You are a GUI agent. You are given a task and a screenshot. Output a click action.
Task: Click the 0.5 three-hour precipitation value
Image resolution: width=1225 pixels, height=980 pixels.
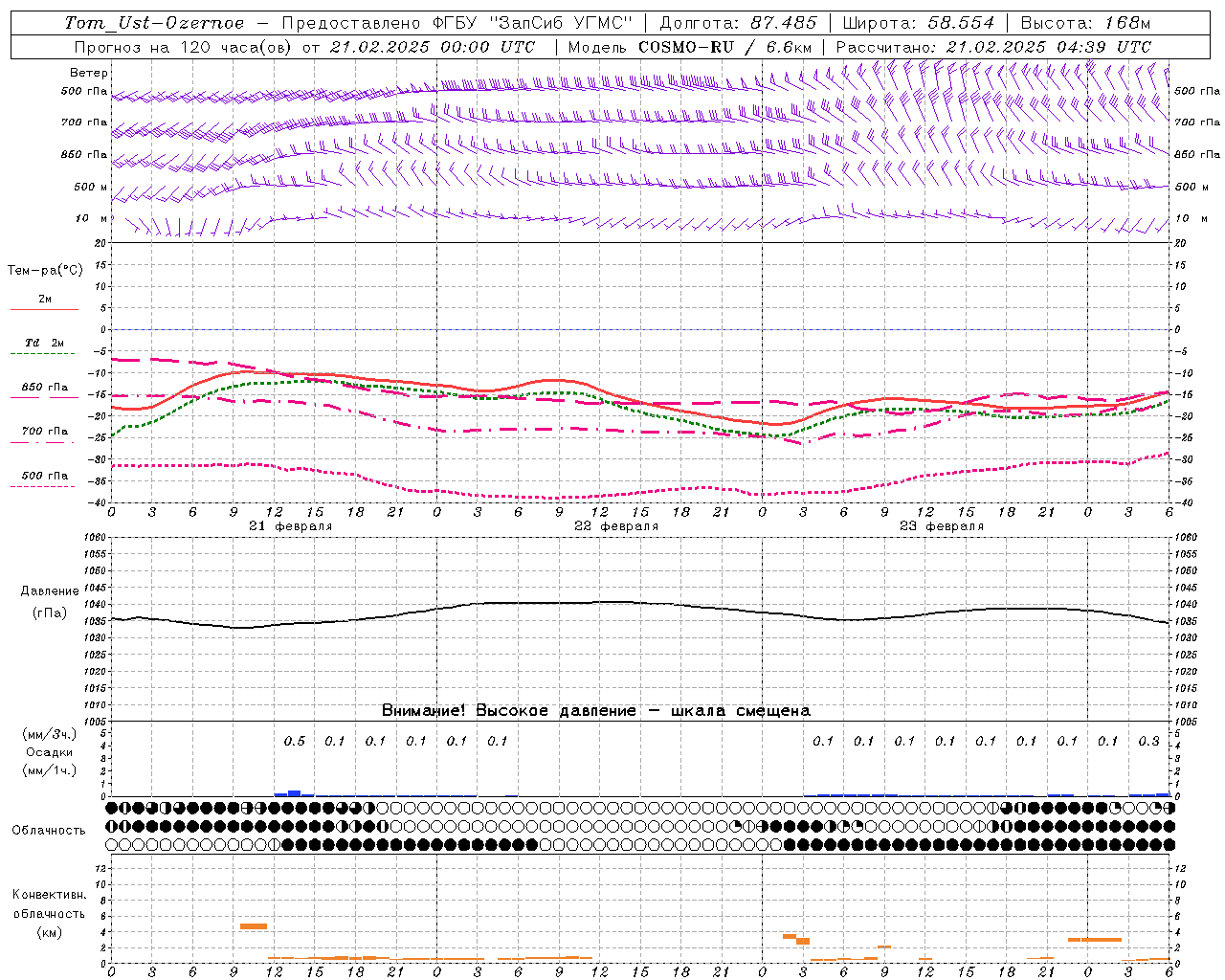[294, 741]
